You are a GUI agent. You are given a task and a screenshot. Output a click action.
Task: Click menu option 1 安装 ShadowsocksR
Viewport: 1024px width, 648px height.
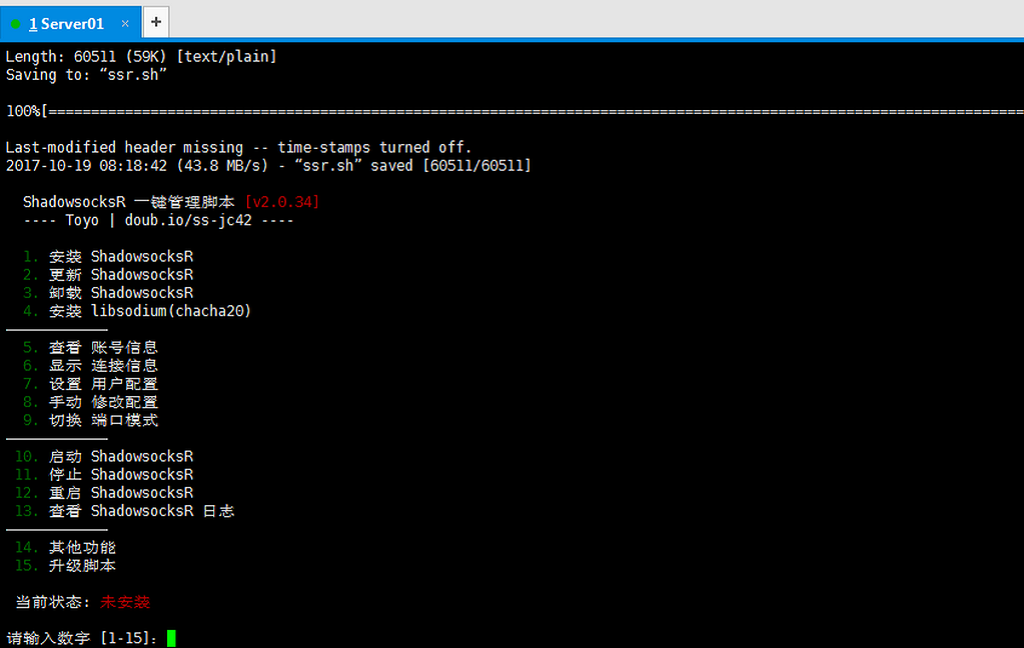tap(108, 257)
